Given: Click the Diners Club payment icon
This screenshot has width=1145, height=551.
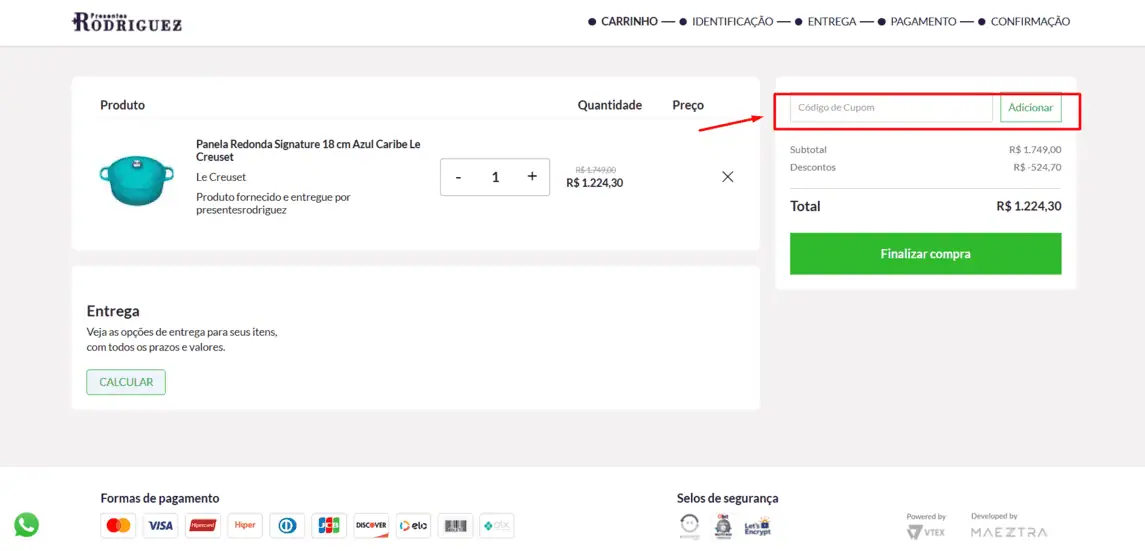Looking at the screenshot, I should point(287,525).
